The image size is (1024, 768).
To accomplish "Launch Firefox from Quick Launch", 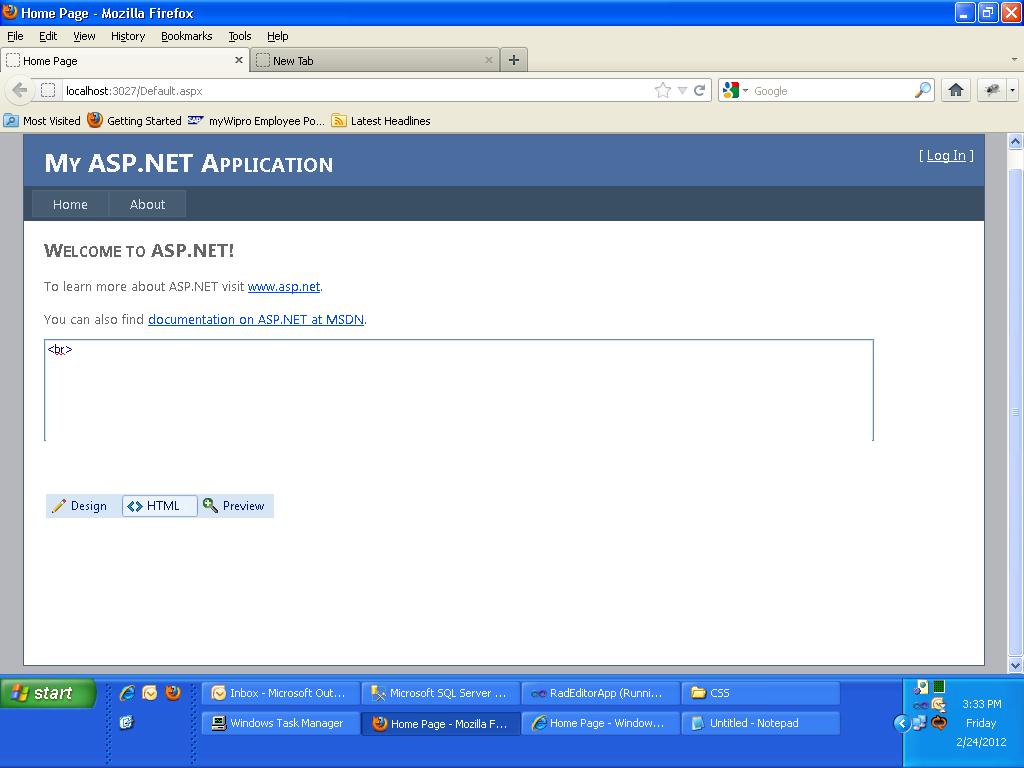I will click(173, 693).
